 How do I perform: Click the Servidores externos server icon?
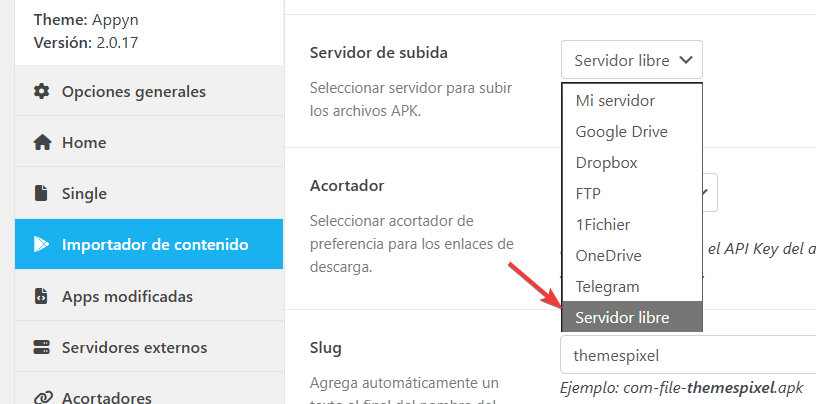coord(41,347)
